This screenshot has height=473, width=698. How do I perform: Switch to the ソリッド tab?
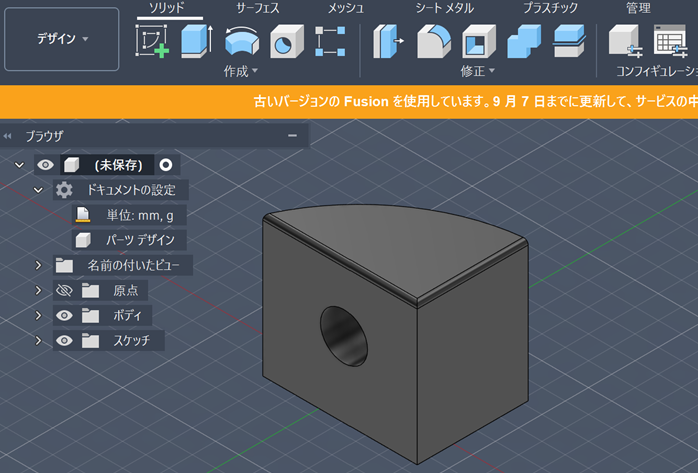click(x=166, y=8)
